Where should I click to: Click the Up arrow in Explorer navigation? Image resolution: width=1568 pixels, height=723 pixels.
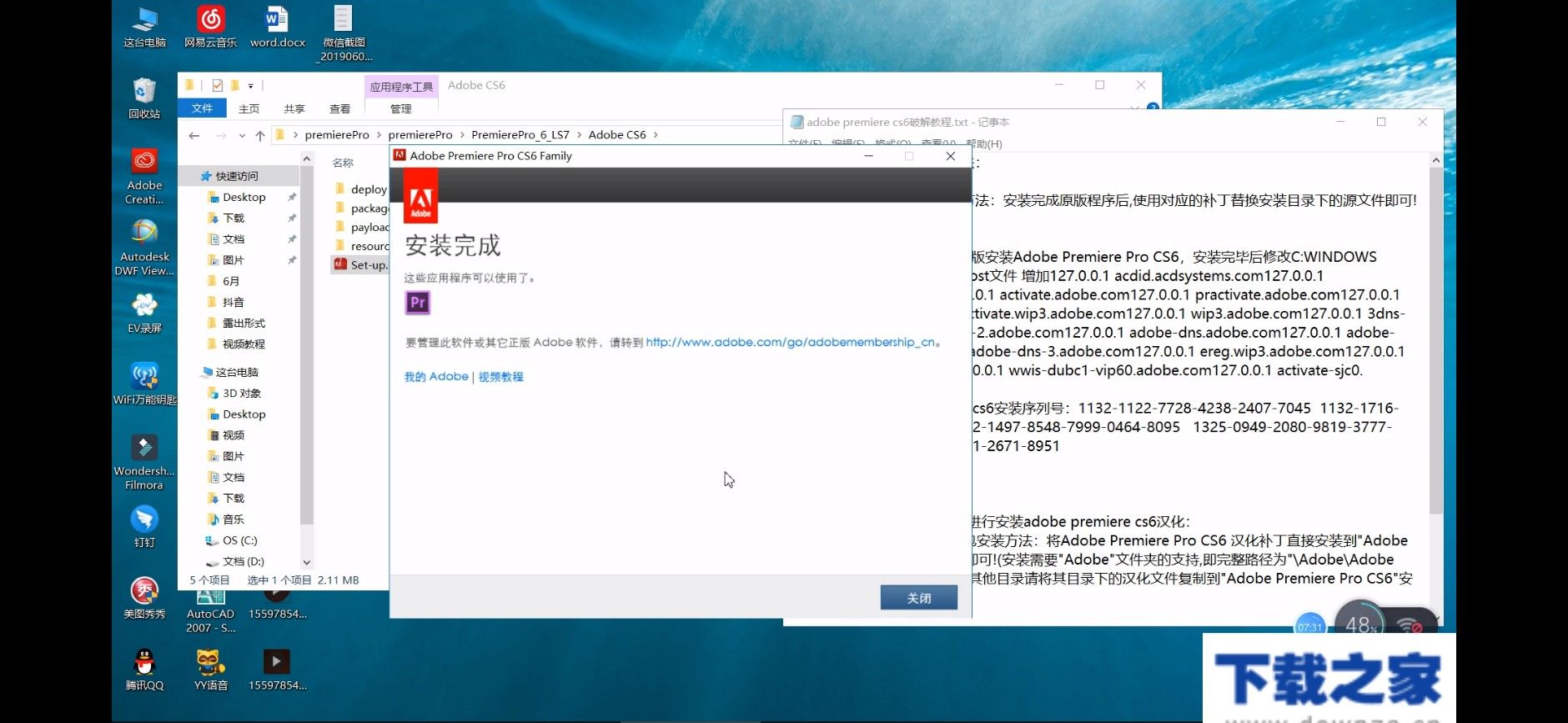260,135
